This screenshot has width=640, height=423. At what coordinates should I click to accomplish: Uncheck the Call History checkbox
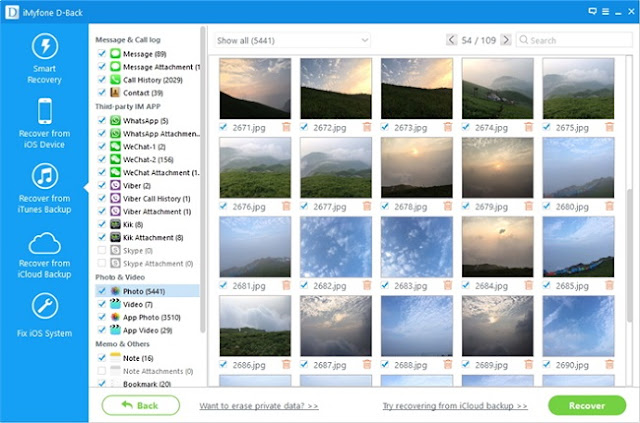point(102,80)
